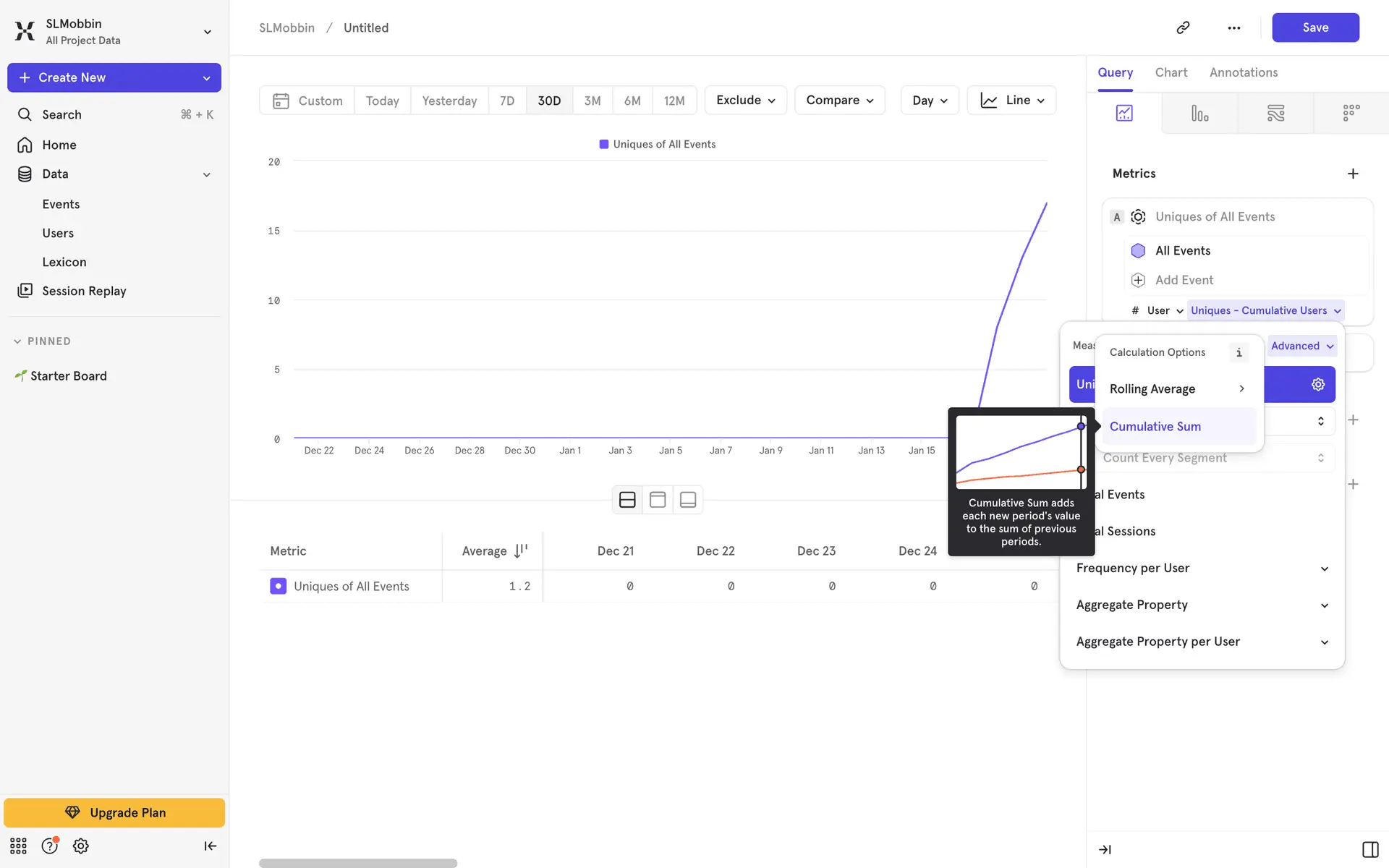Click the Calculation Options info icon
The width and height of the screenshot is (1389, 868).
[1239, 352]
